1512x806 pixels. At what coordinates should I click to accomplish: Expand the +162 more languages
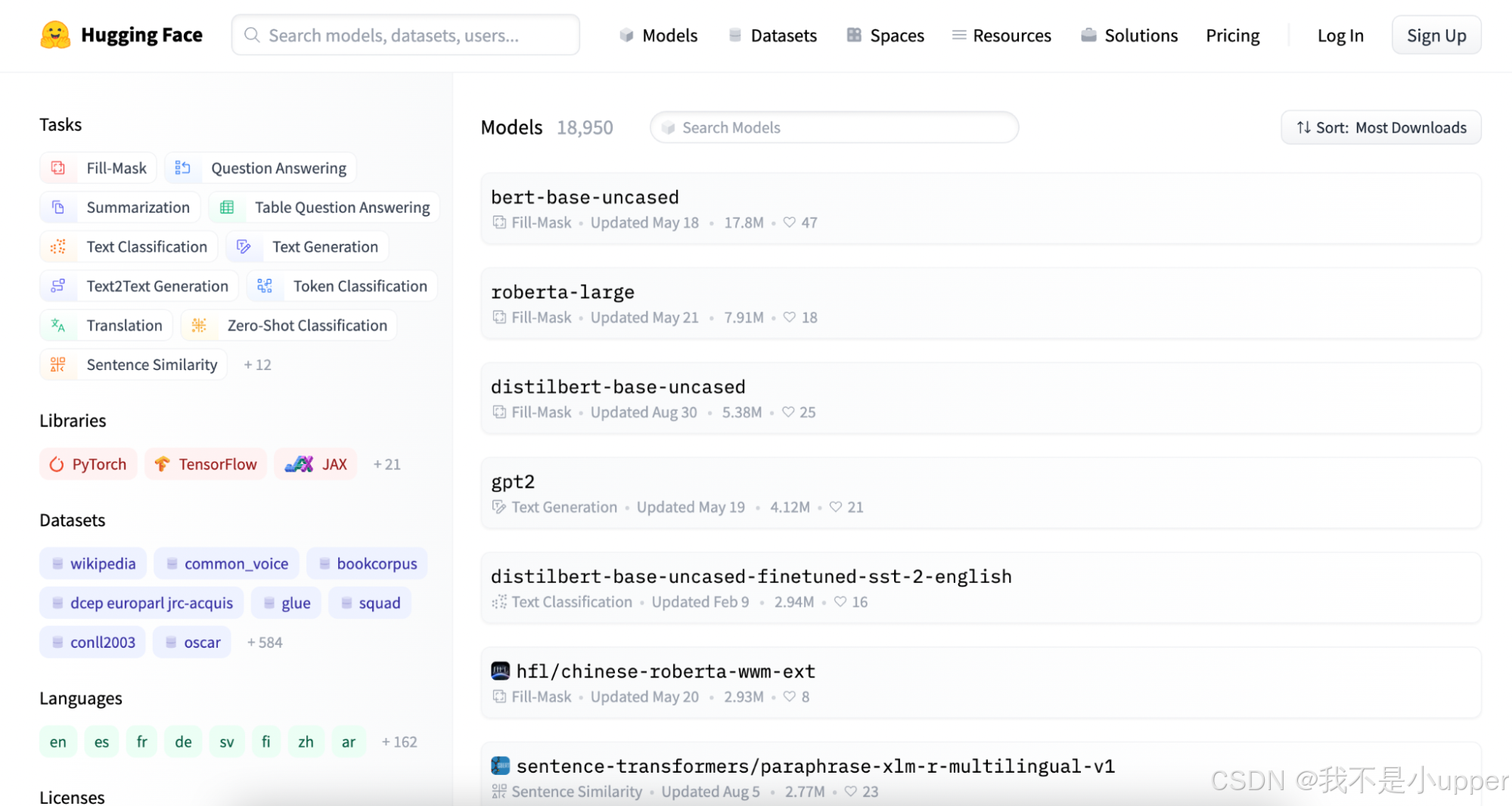pos(399,741)
